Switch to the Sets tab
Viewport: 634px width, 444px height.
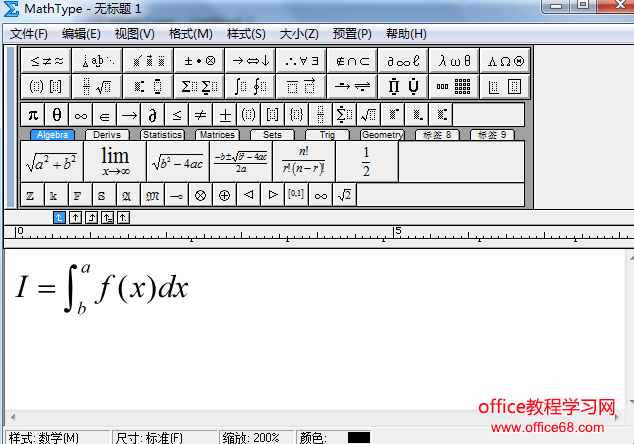(x=272, y=135)
